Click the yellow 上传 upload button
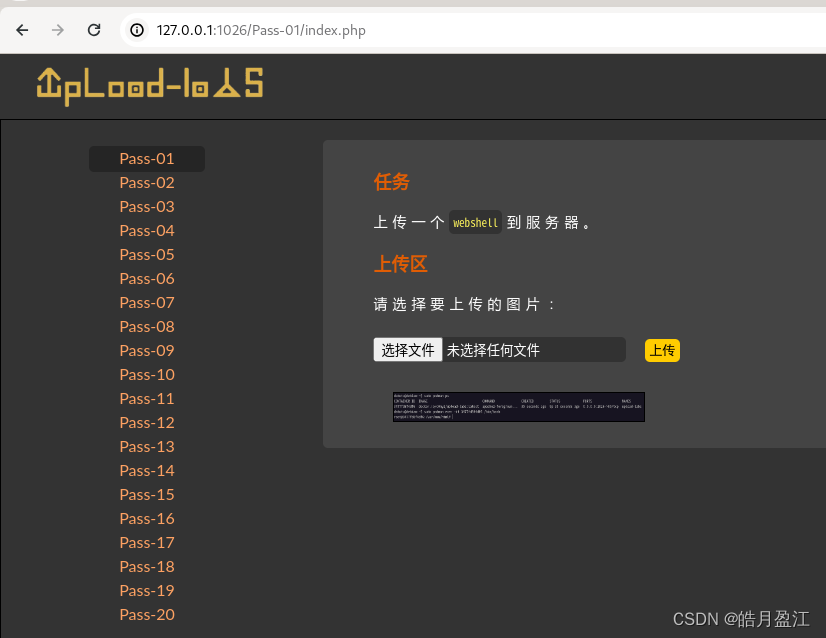The image size is (826, 638). (x=662, y=350)
